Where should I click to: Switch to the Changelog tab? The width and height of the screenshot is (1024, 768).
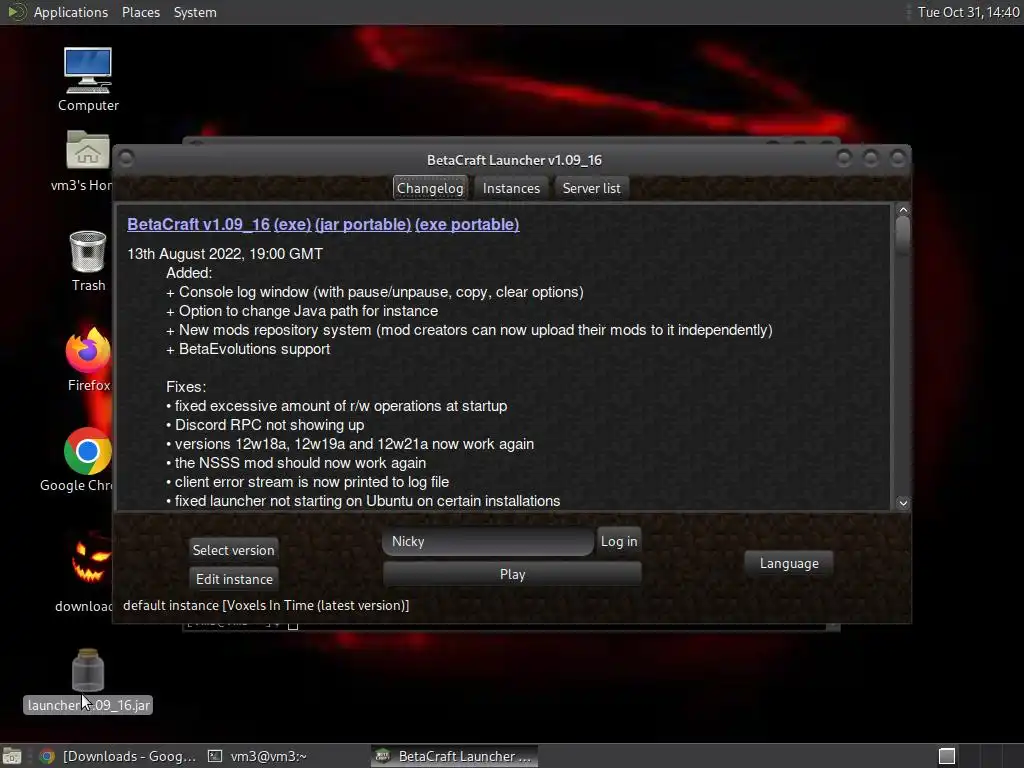(x=430, y=188)
